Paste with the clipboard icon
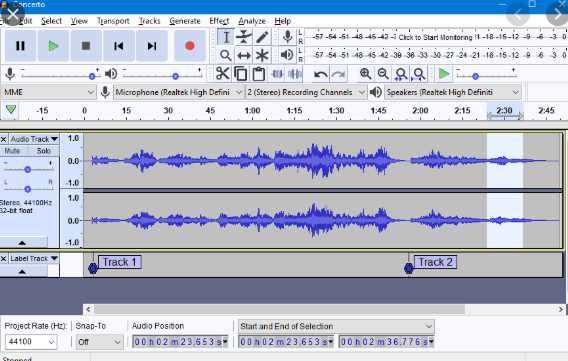Viewport: 568px width, 361px height. (258, 74)
